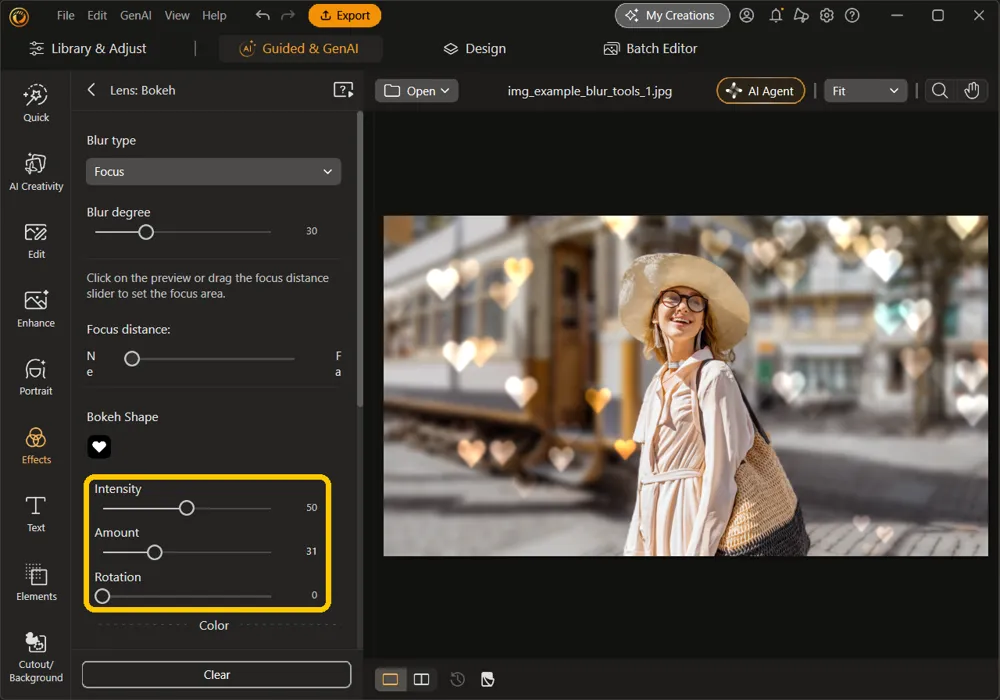Open the Cutout/Background sidebar tool
Screen dimensions: 1000x700
tap(36, 657)
